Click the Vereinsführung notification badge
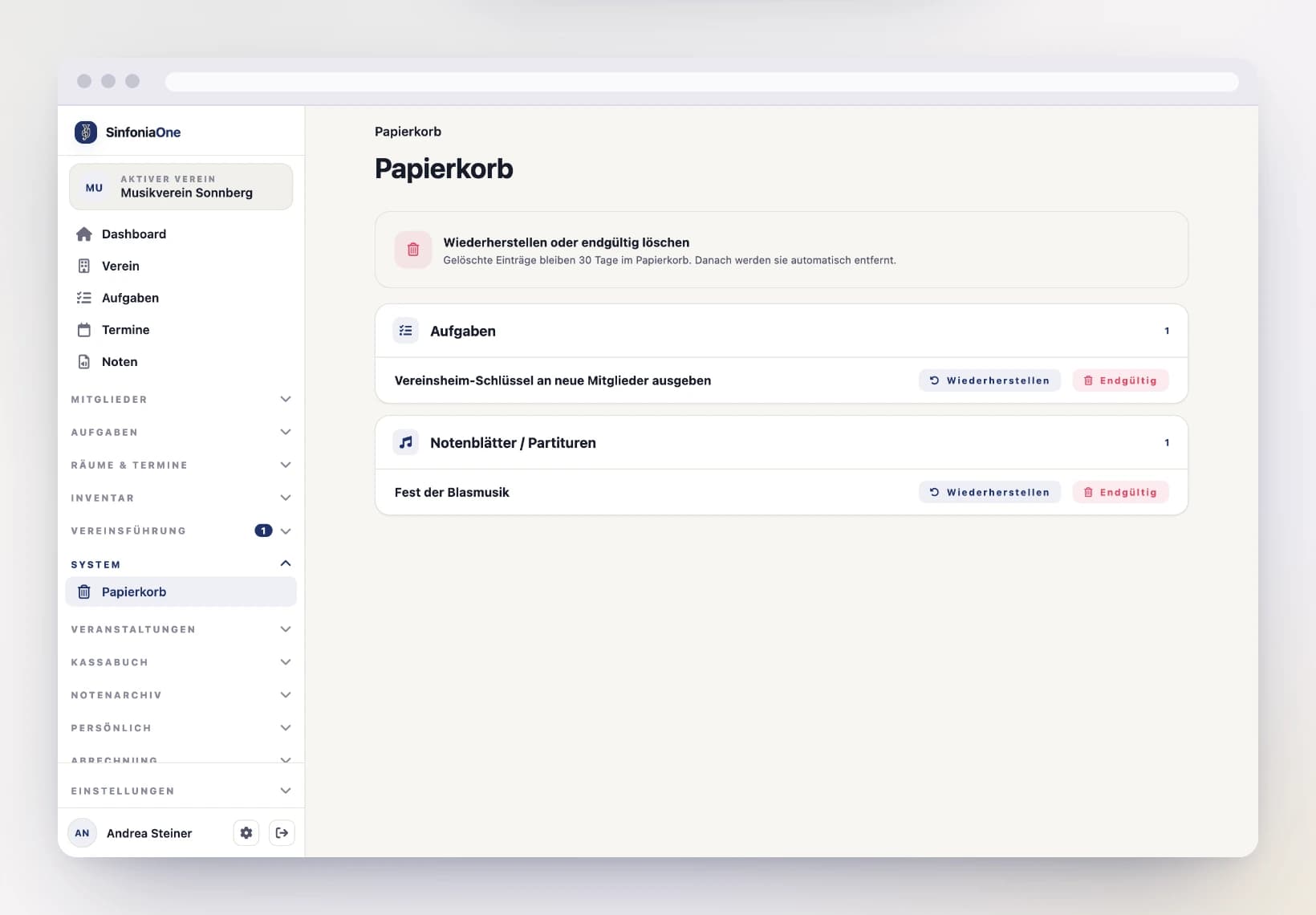Viewport: 1316px width, 915px height. (263, 531)
